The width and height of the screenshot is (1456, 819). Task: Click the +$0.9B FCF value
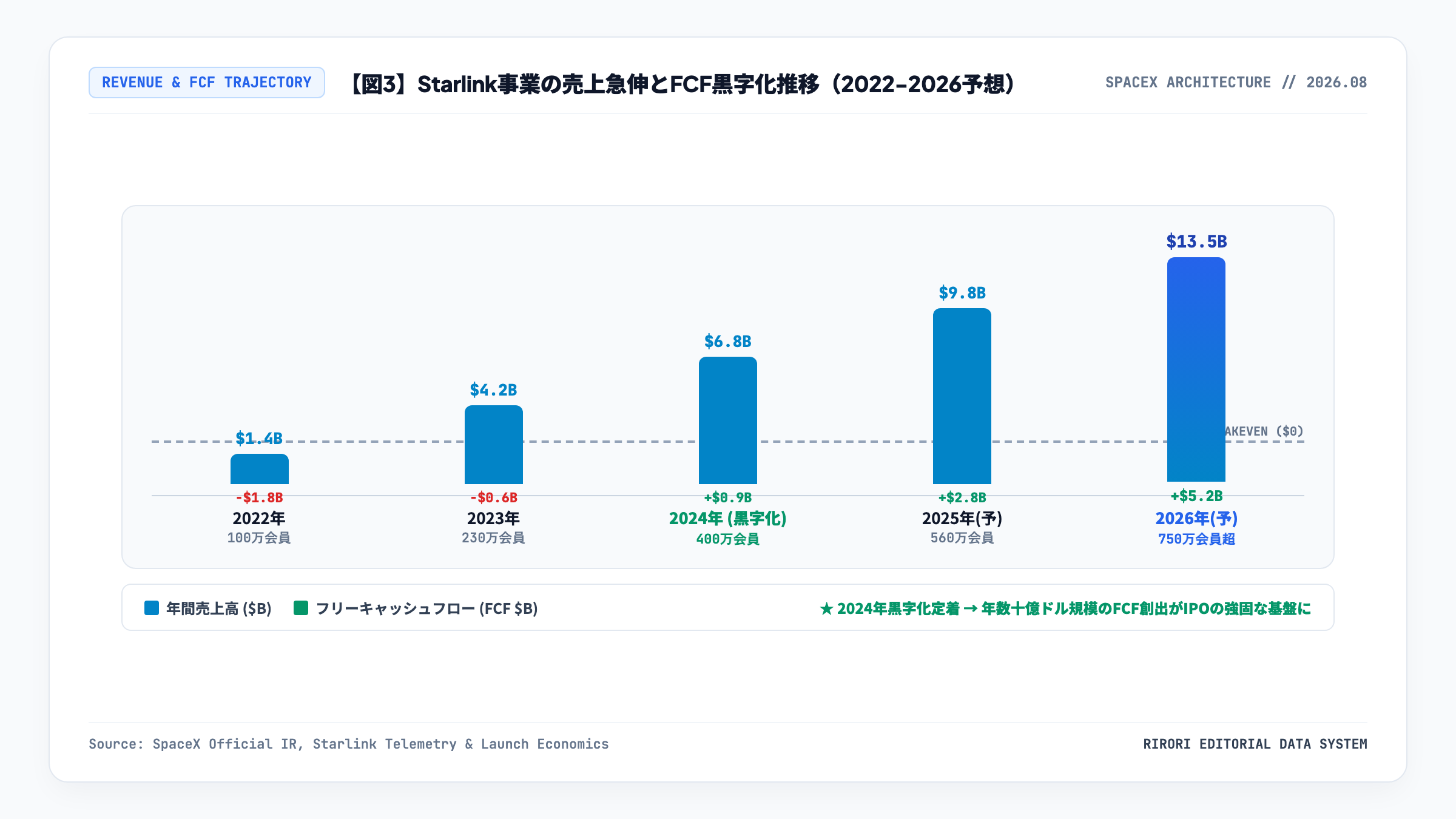pyautogui.click(x=728, y=497)
